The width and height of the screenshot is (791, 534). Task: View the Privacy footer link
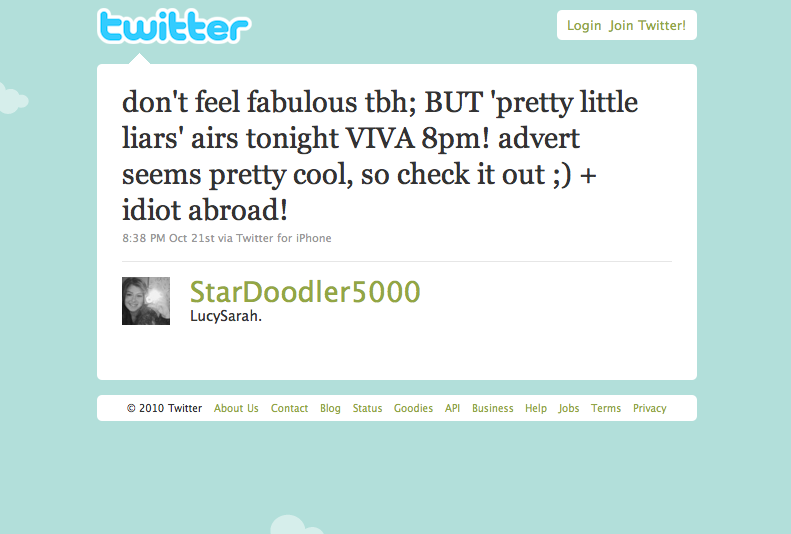click(650, 408)
